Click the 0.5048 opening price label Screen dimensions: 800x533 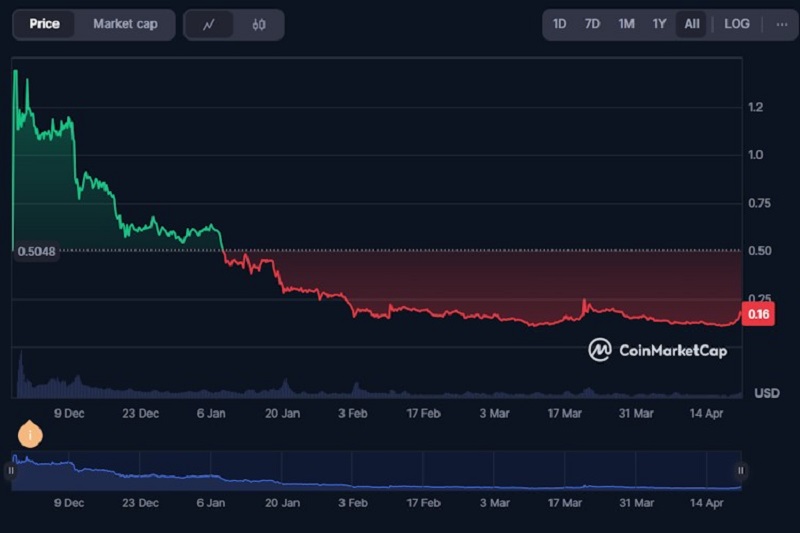36,252
